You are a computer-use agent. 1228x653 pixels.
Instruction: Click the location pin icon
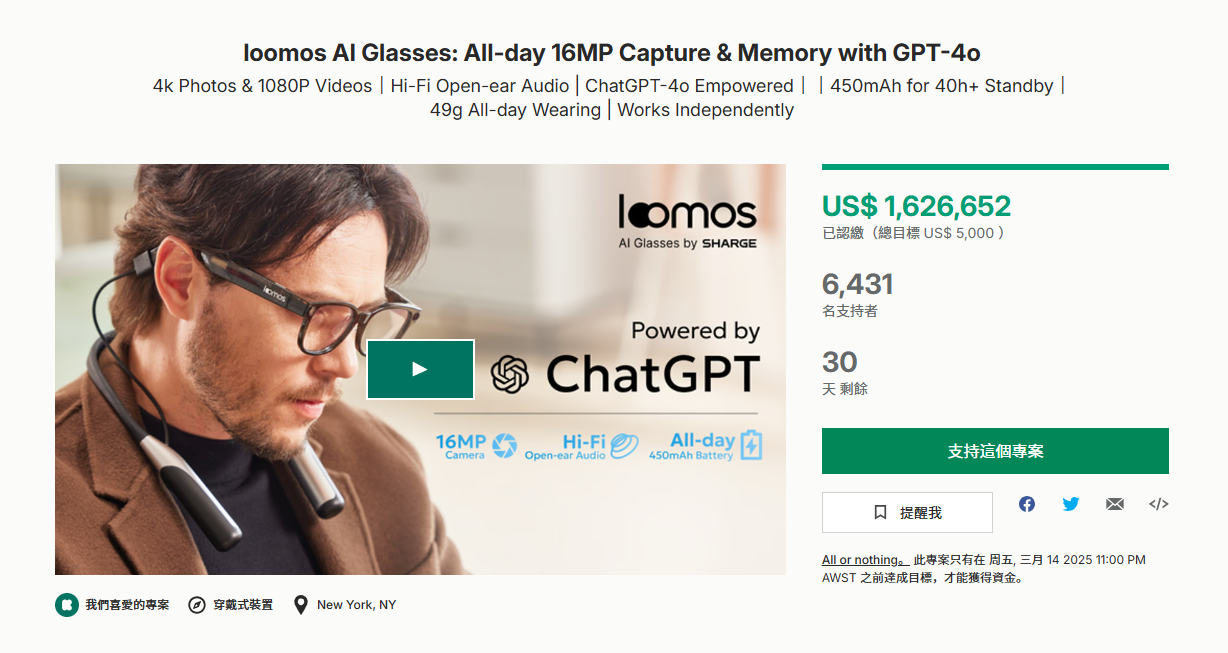tap(301, 605)
